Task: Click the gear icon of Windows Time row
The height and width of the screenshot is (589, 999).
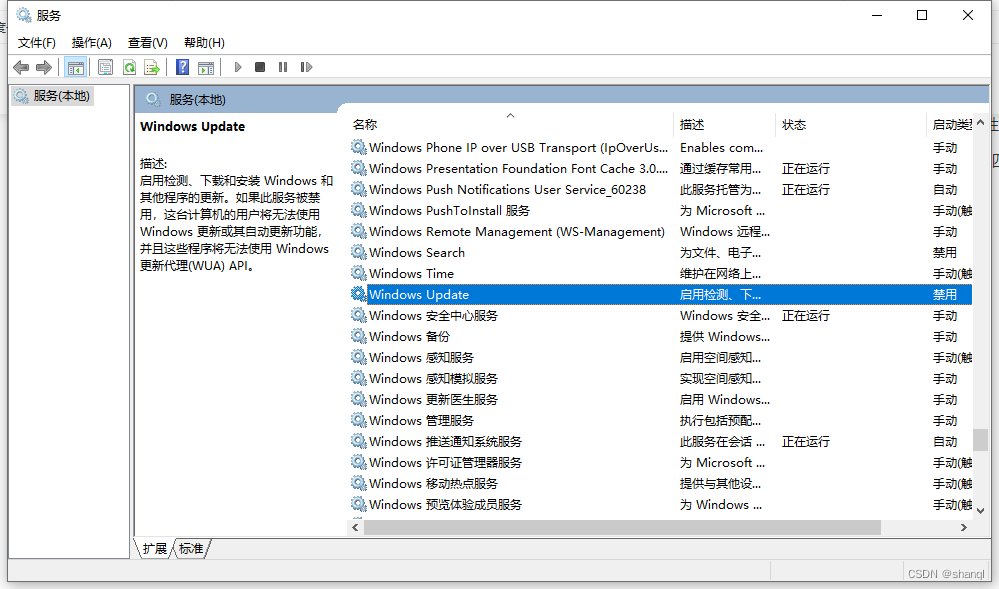Action: (x=359, y=273)
